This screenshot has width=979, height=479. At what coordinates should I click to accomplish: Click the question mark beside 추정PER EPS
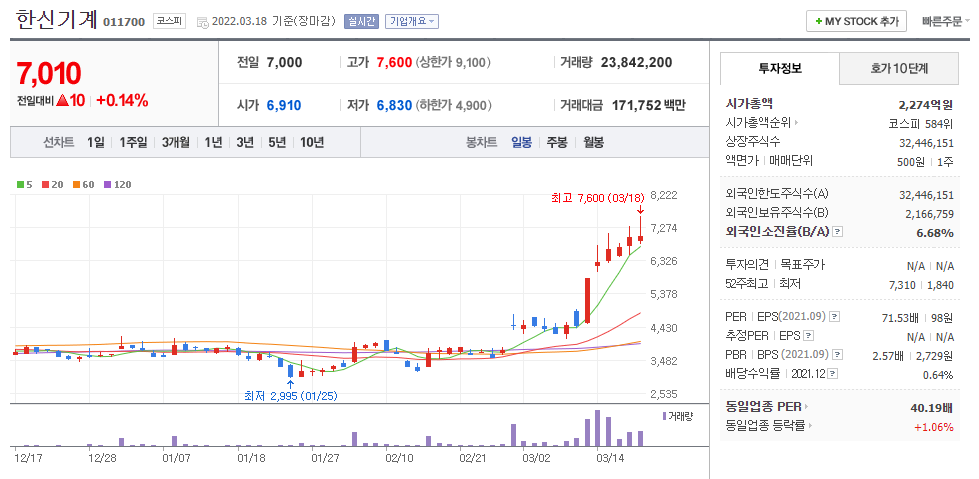pyautogui.click(x=809, y=336)
